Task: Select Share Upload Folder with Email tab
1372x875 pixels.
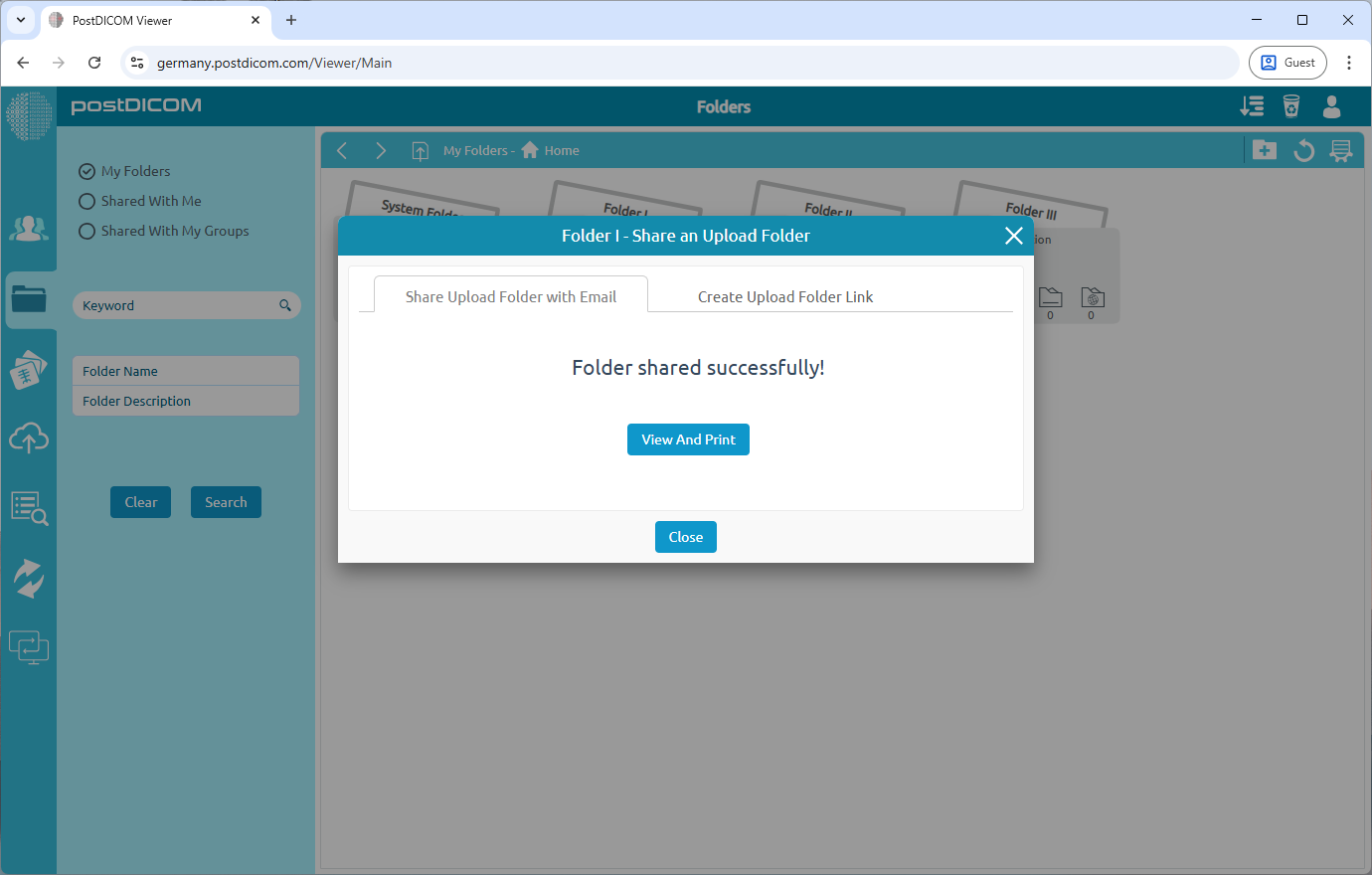Action: point(510,296)
